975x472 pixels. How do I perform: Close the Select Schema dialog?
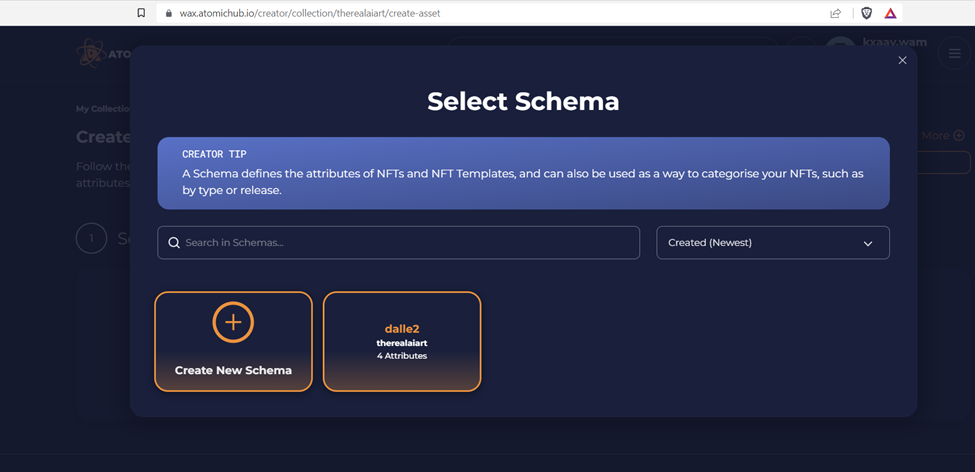tap(902, 60)
